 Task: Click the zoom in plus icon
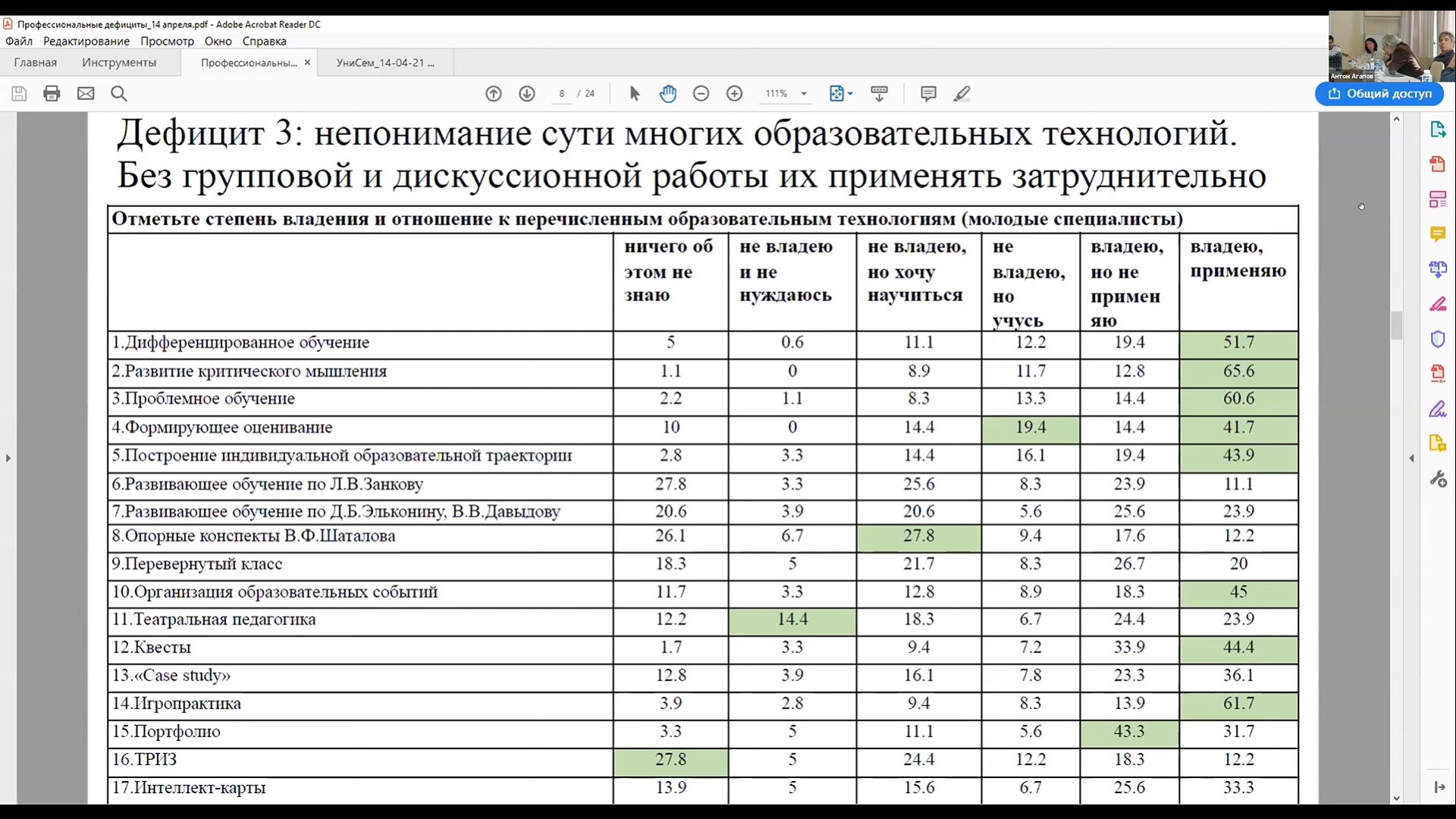pos(734,93)
